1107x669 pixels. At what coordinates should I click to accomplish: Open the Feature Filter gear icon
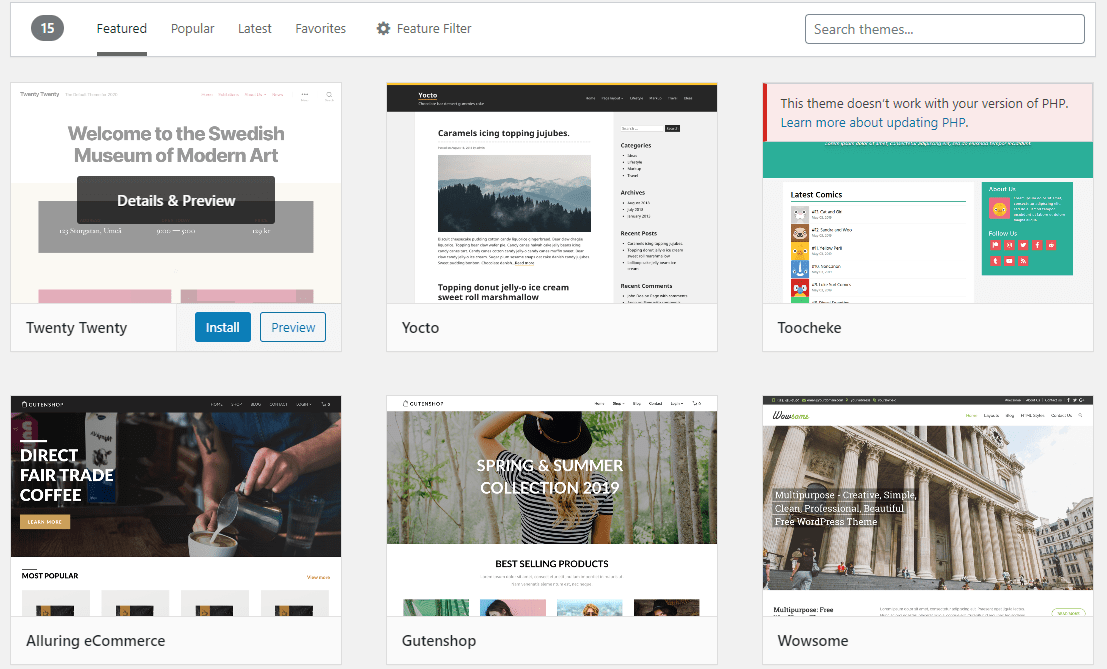(383, 28)
